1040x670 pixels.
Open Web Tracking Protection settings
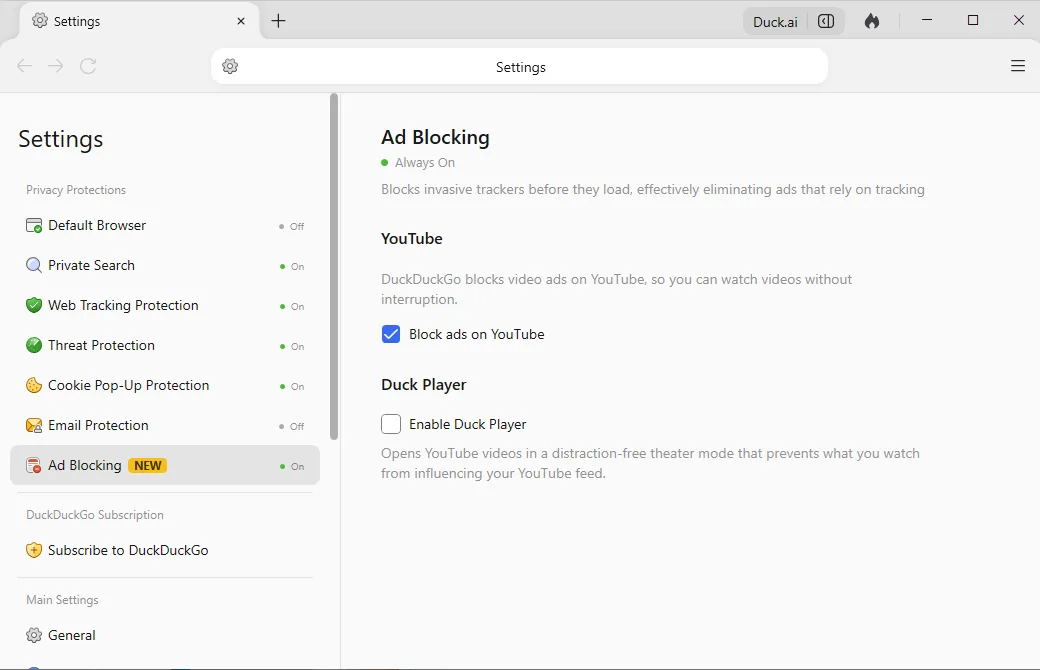(164, 305)
